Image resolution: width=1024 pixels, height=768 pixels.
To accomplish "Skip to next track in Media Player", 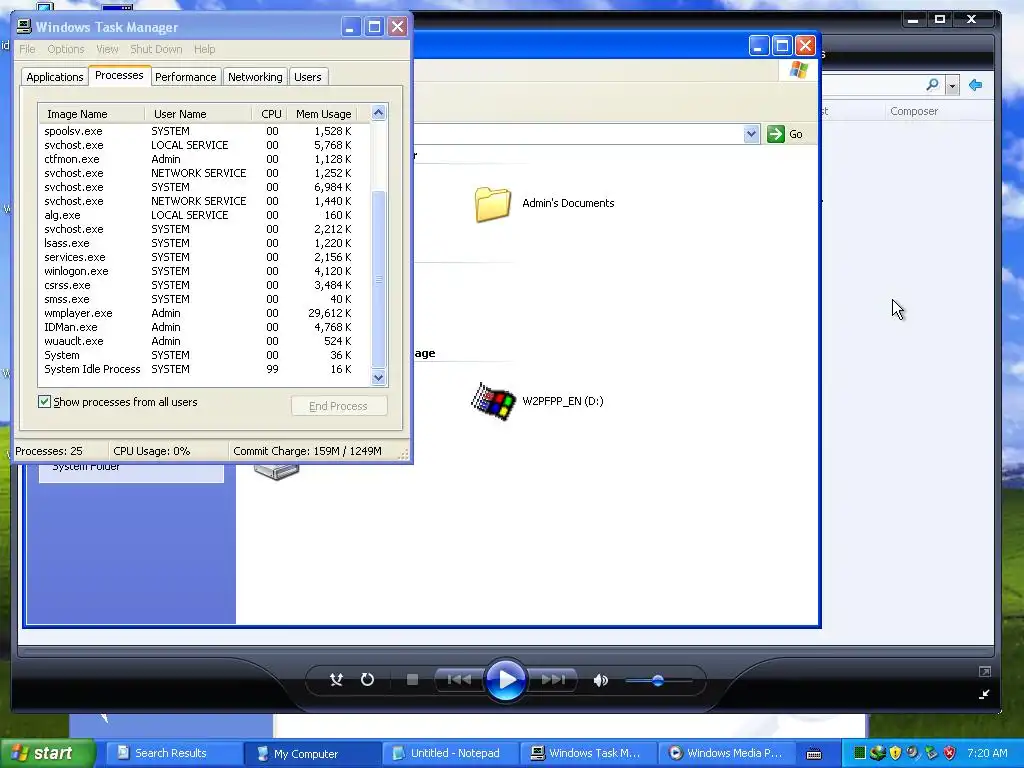I will pyautogui.click(x=552, y=680).
